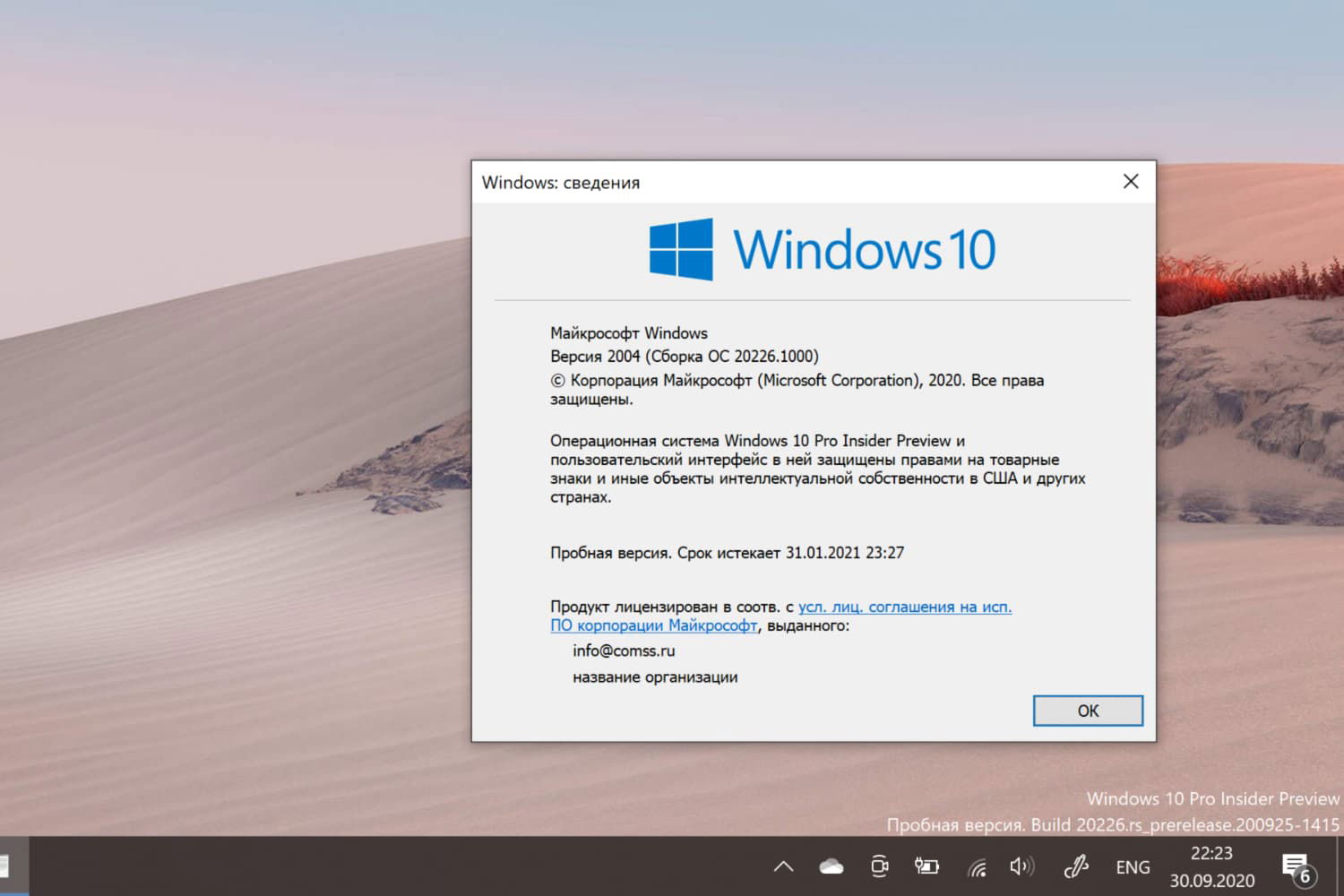The image size is (1344, 896).
Task: Click the rotation lock tray icon
Action: point(880,866)
